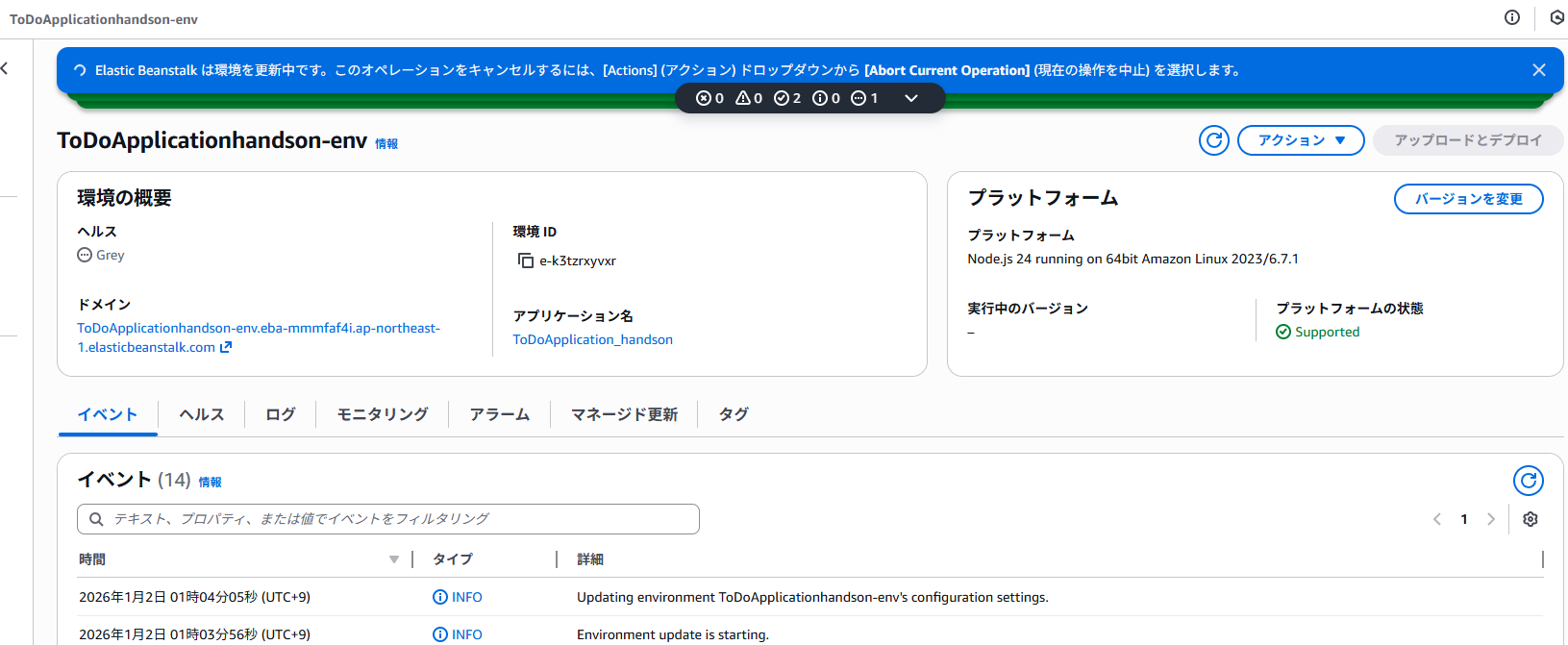
Task: Open the 情報 link beside the environment name
Action: tap(386, 144)
